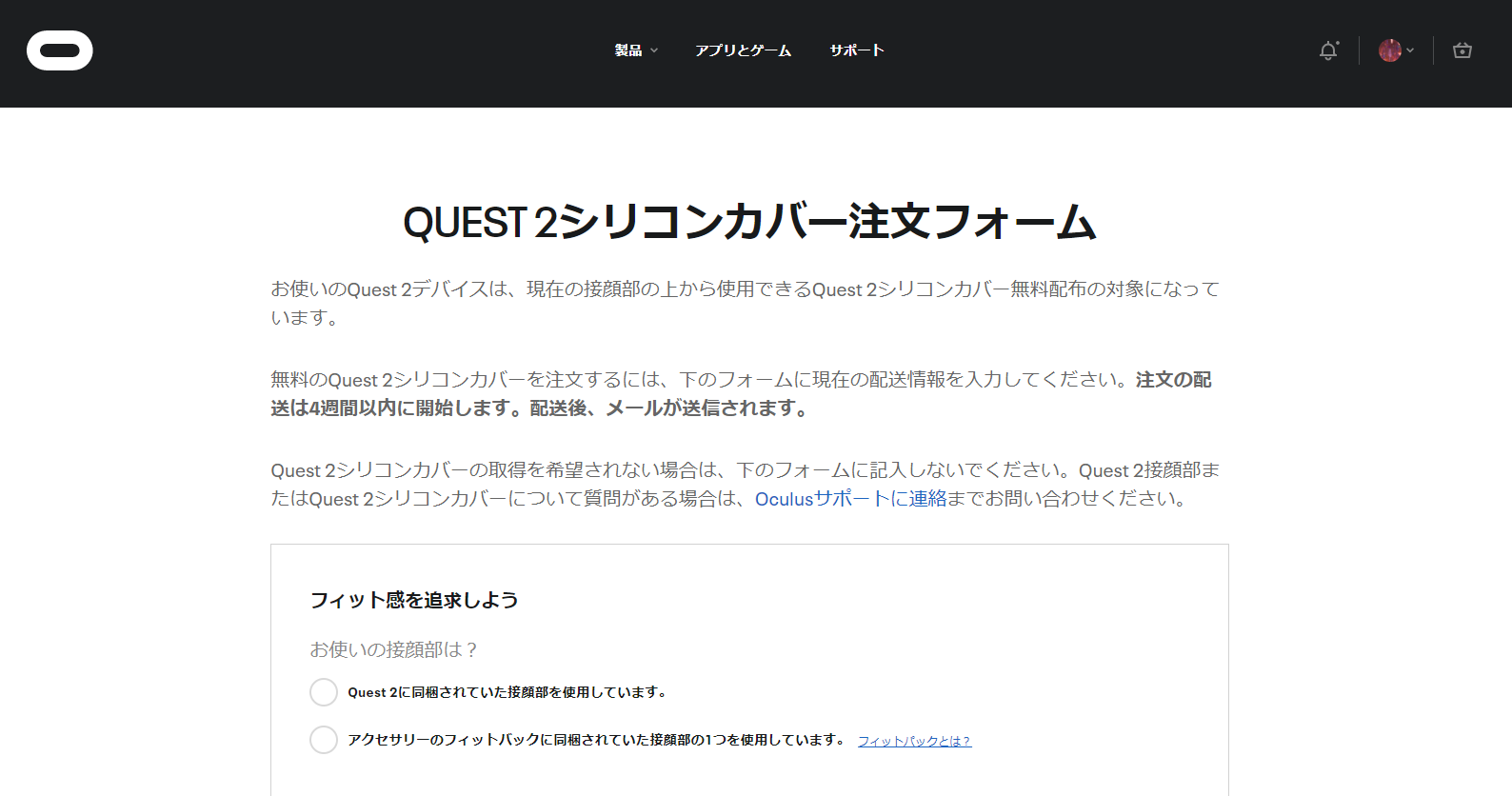Open the notifications bell icon
Image resolution: width=1512 pixels, height=796 pixels.
pos(1328,50)
